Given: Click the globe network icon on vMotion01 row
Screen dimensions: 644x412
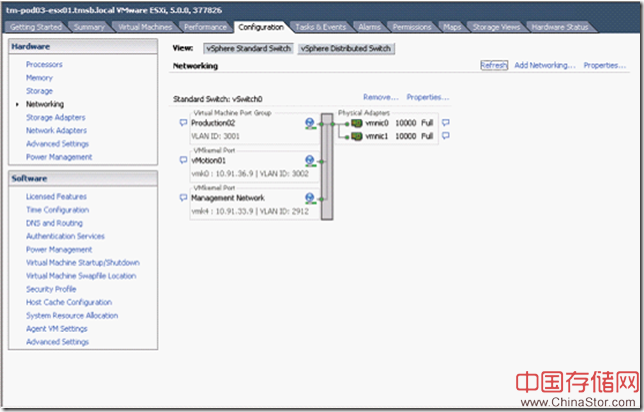Looking at the screenshot, I should [x=310, y=161].
